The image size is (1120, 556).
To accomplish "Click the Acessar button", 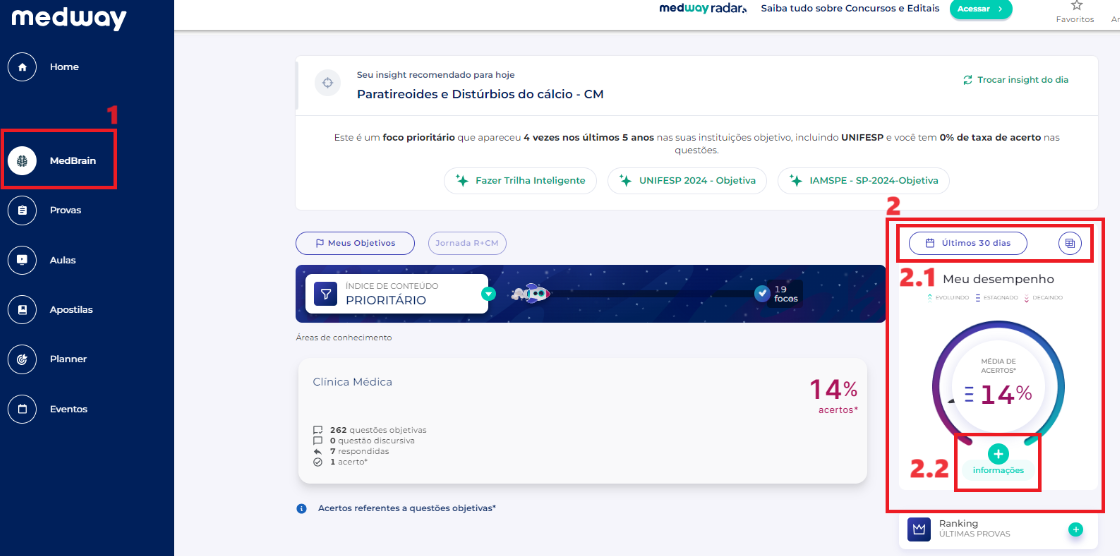I will 981,9.
